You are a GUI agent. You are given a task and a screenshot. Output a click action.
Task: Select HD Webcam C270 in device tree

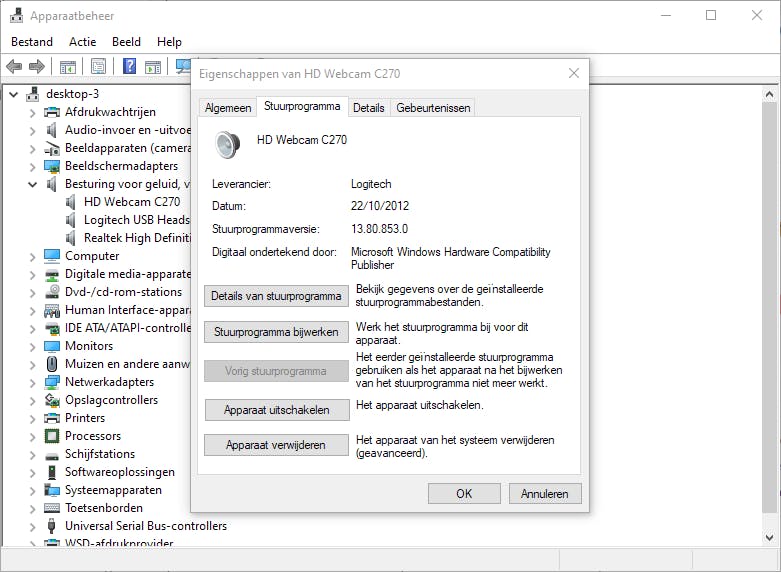[132, 202]
